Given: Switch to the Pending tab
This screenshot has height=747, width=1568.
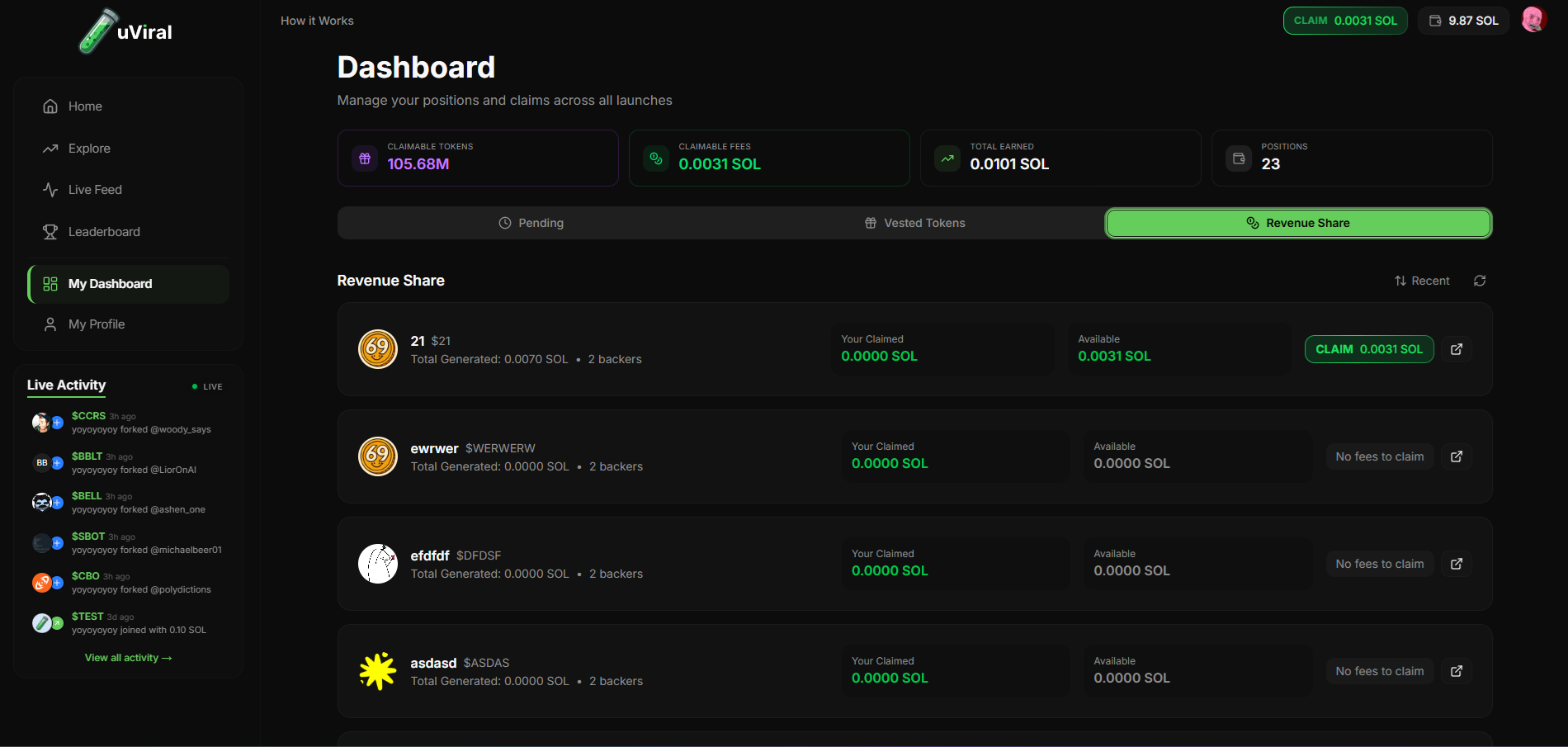Looking at the screenshot, I should pyautogui.click(x=531, y=223).
